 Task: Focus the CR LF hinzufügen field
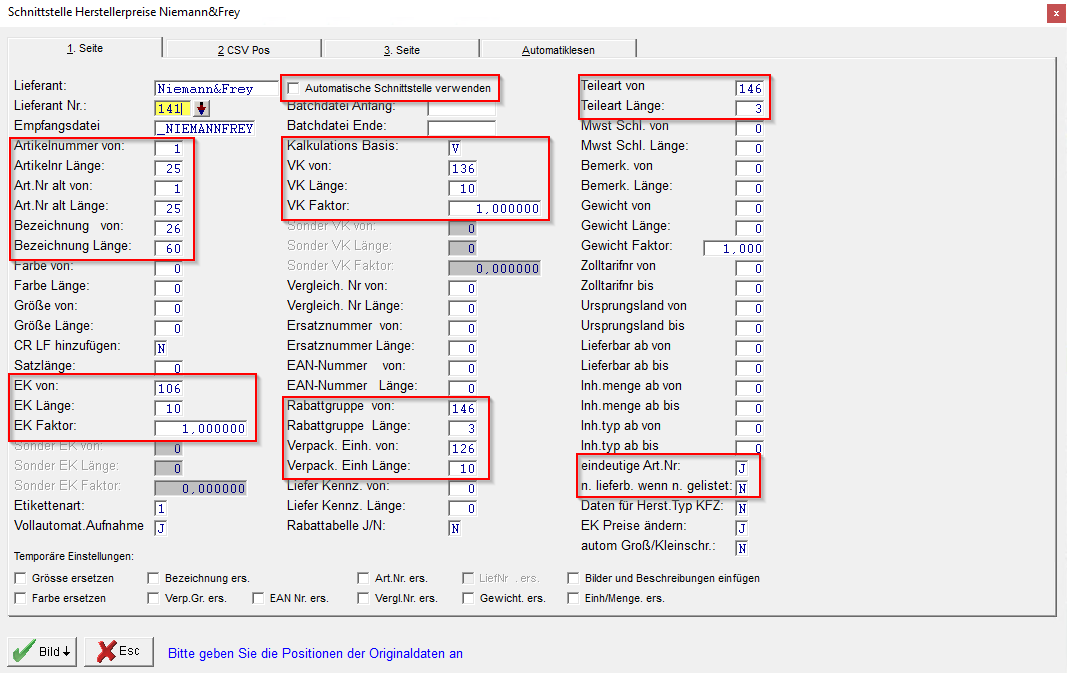coord(161,348)
